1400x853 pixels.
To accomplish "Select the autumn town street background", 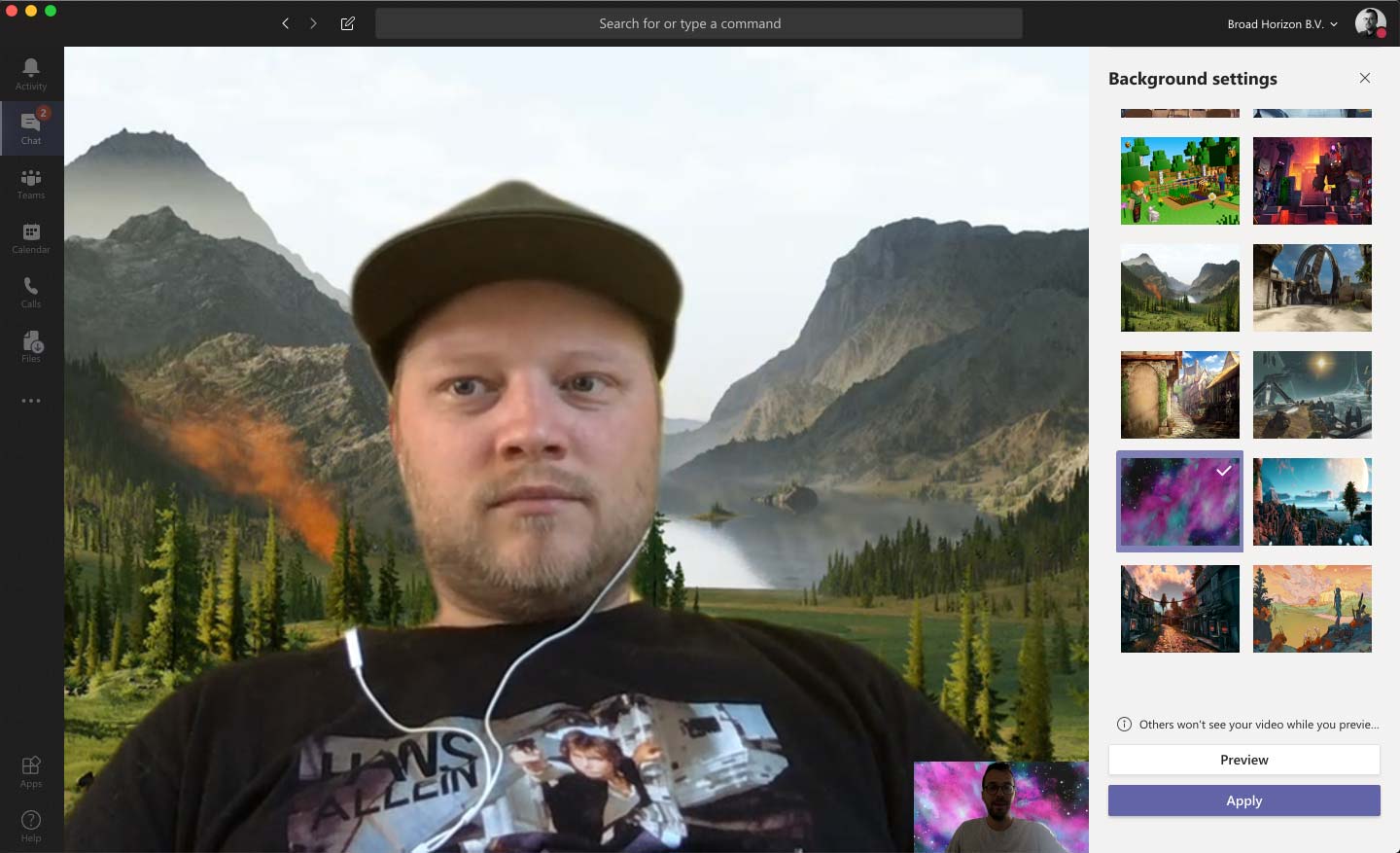I will pos(1180,609).
